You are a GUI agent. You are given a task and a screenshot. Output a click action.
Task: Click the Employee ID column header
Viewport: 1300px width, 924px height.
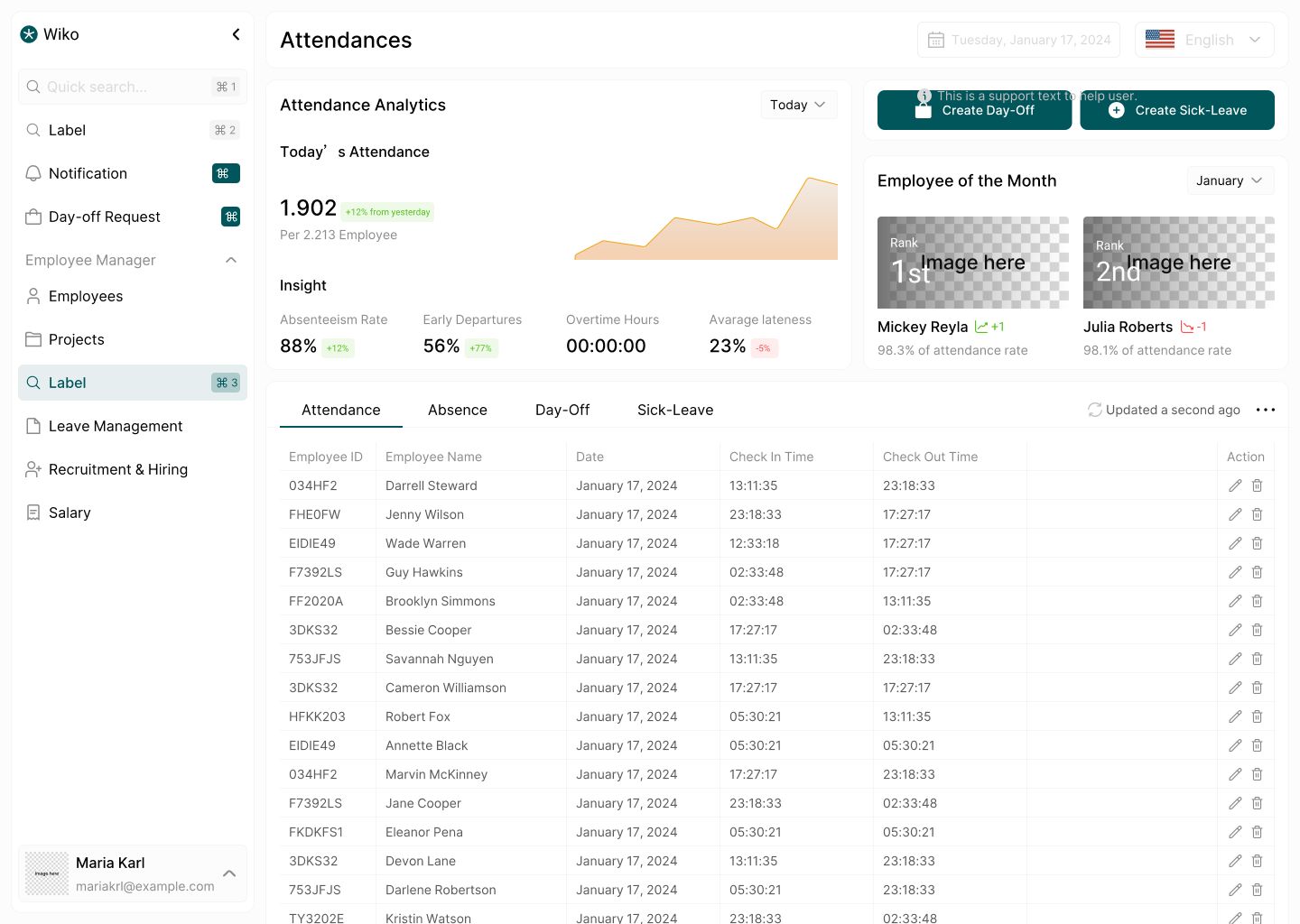(x=326, y=457)
